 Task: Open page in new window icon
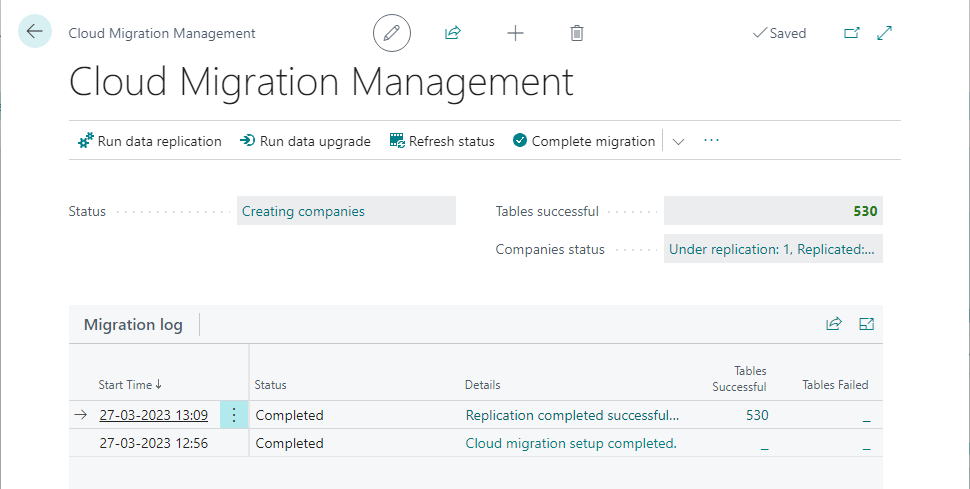[x=852, y=33]
